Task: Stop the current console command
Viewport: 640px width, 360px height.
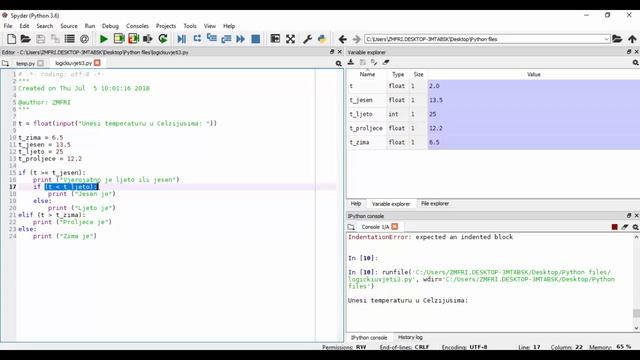Action: point(614,227)
